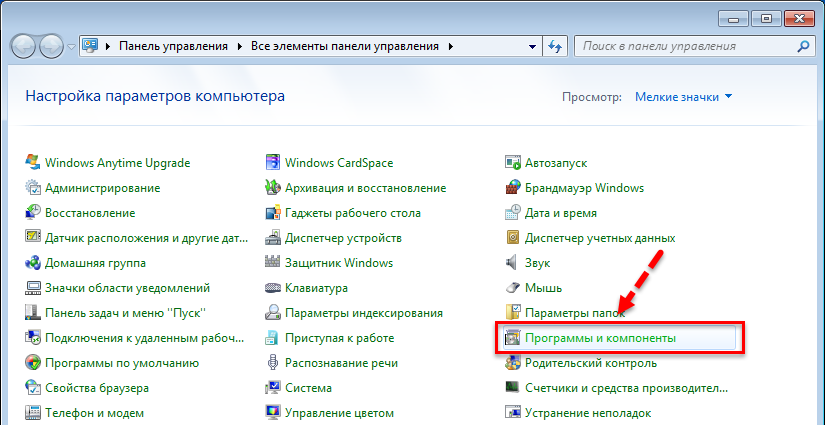The image size is (825, 425).
Task: Open Защитник Windows icon
Action: tap(273, 263)
